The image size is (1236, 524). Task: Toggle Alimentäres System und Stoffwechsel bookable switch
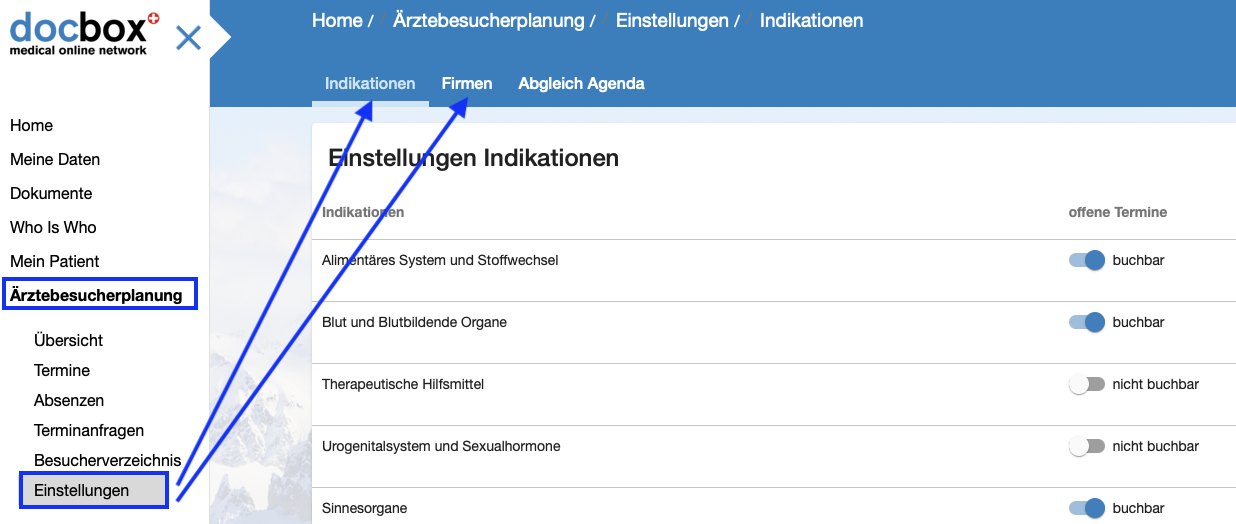coord(1087,260)
